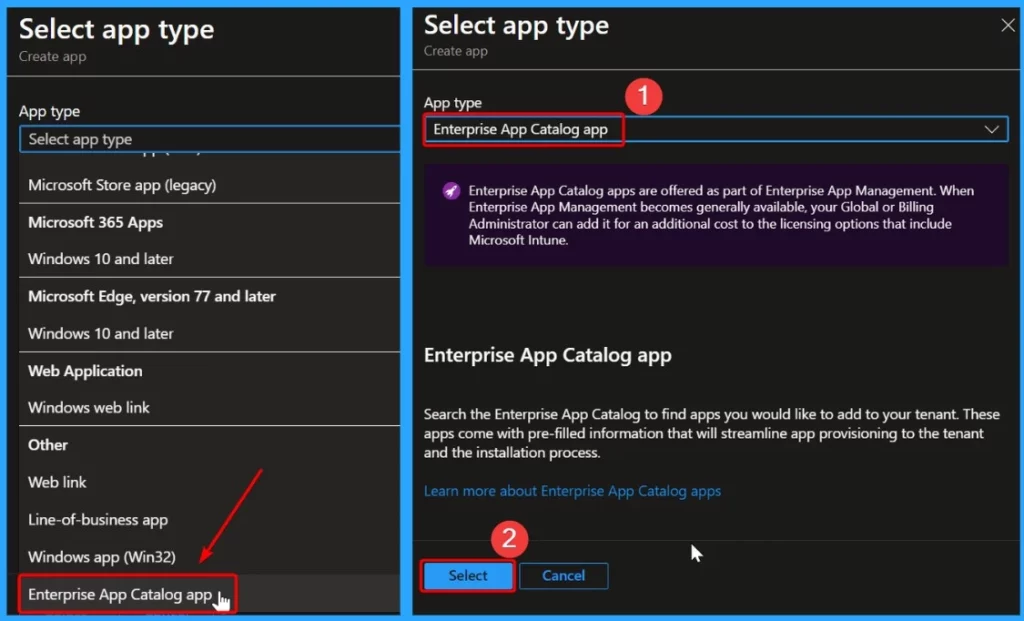The image size is (1024, 621).
Task: Open the 'Select app type' field in left pane
Action: click(210, 139)
